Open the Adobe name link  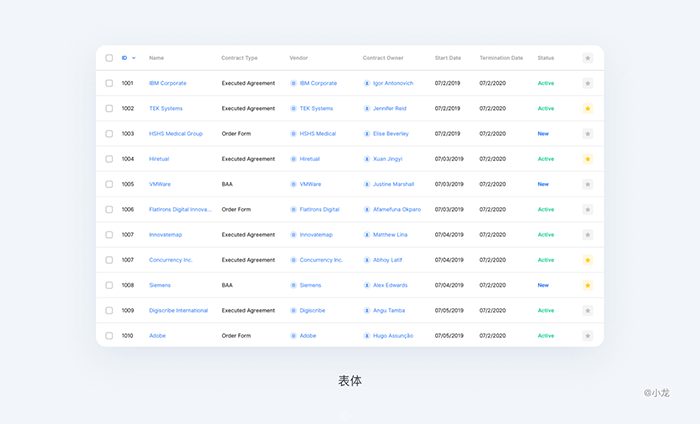[x=157, y=336]
